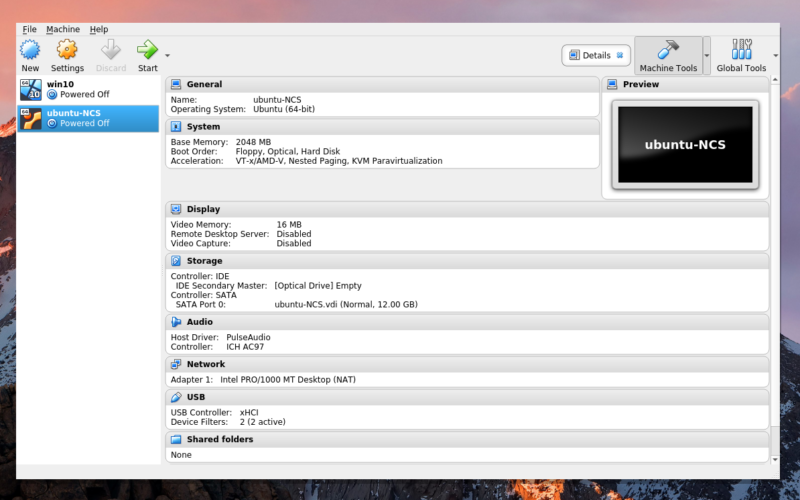Open the System section header link
Image resolution: width=800 pixels, height=500 pixels.
[x=203, y=127]
